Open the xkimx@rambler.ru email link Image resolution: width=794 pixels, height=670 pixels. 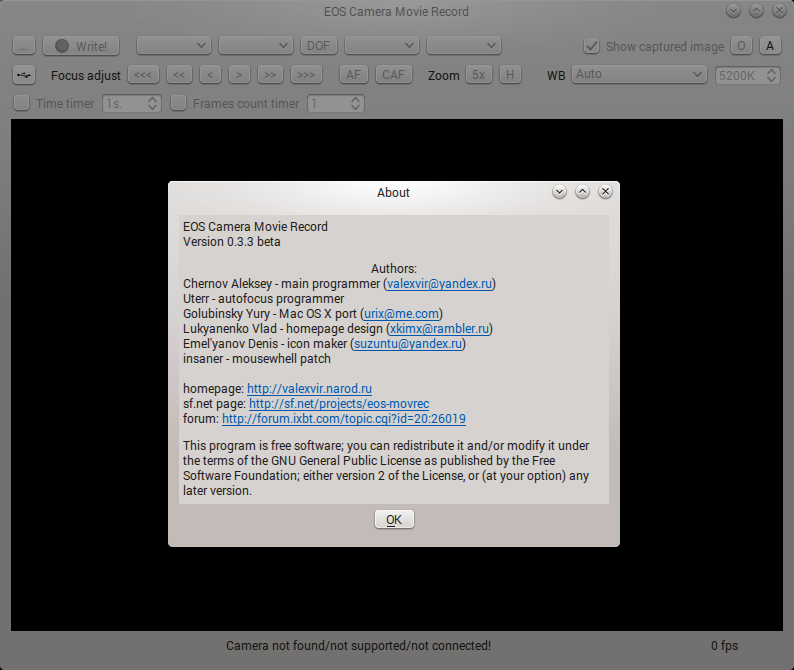(439, 329)
